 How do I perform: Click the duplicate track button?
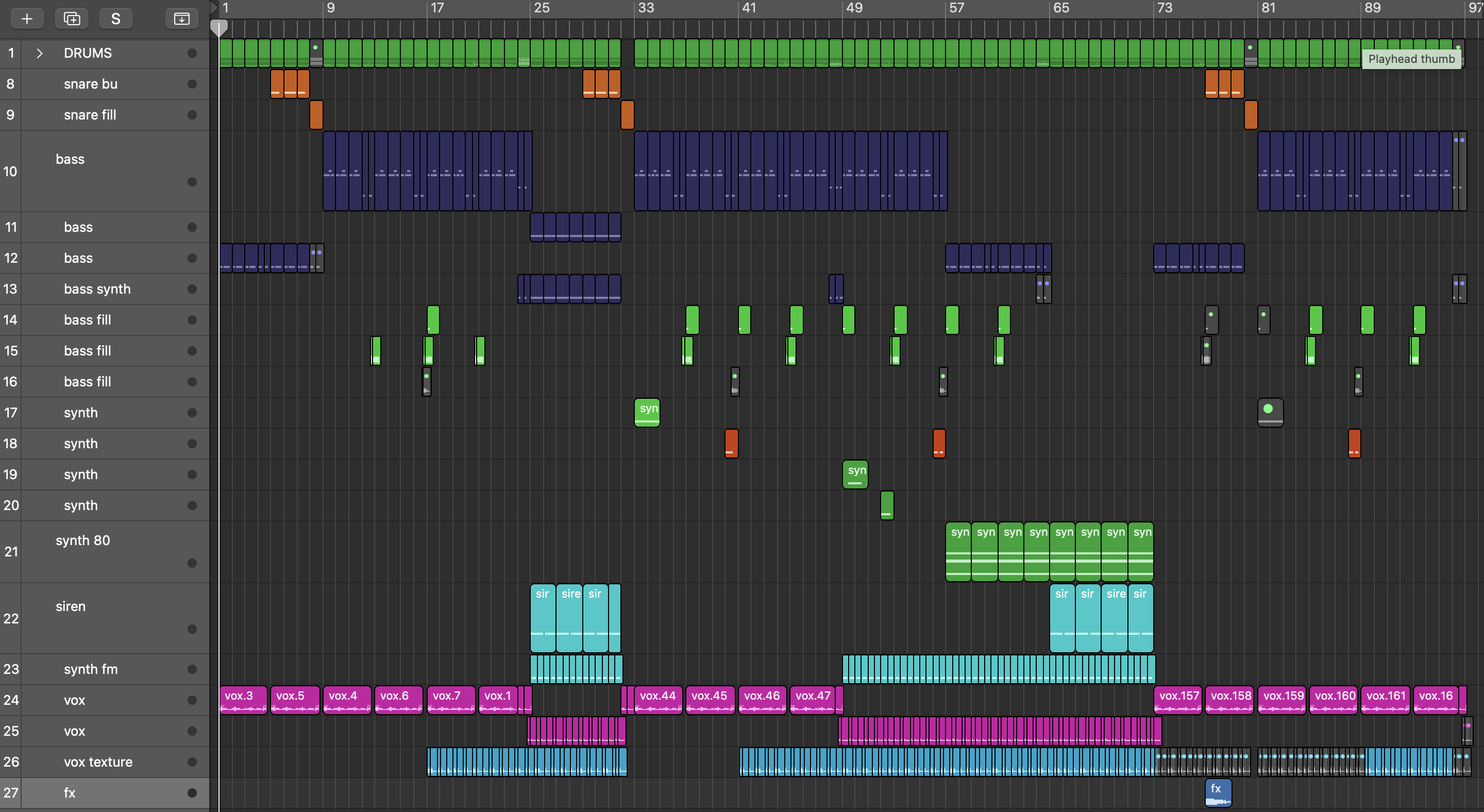72,19
